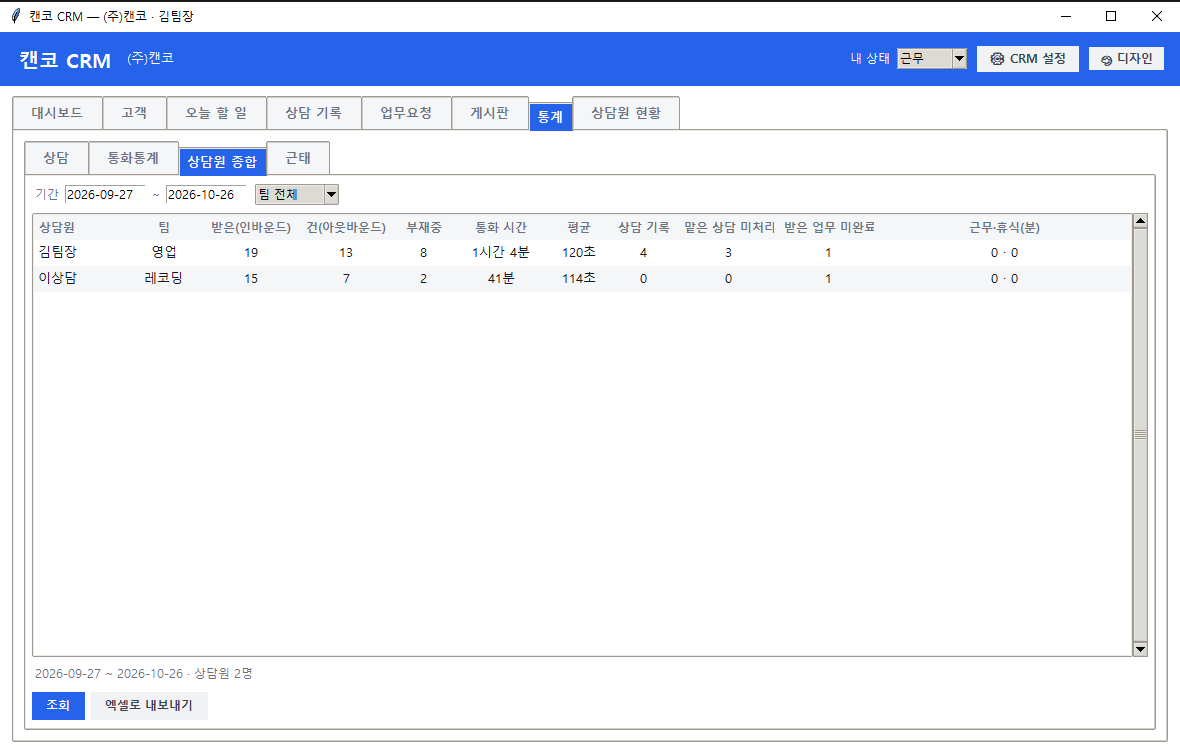
Task: Click the 상담원 column header
Action: tap(57, 227)
